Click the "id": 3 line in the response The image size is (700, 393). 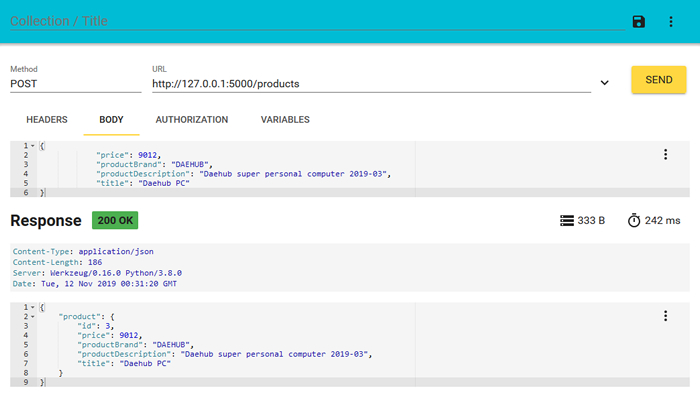point(96,326)
